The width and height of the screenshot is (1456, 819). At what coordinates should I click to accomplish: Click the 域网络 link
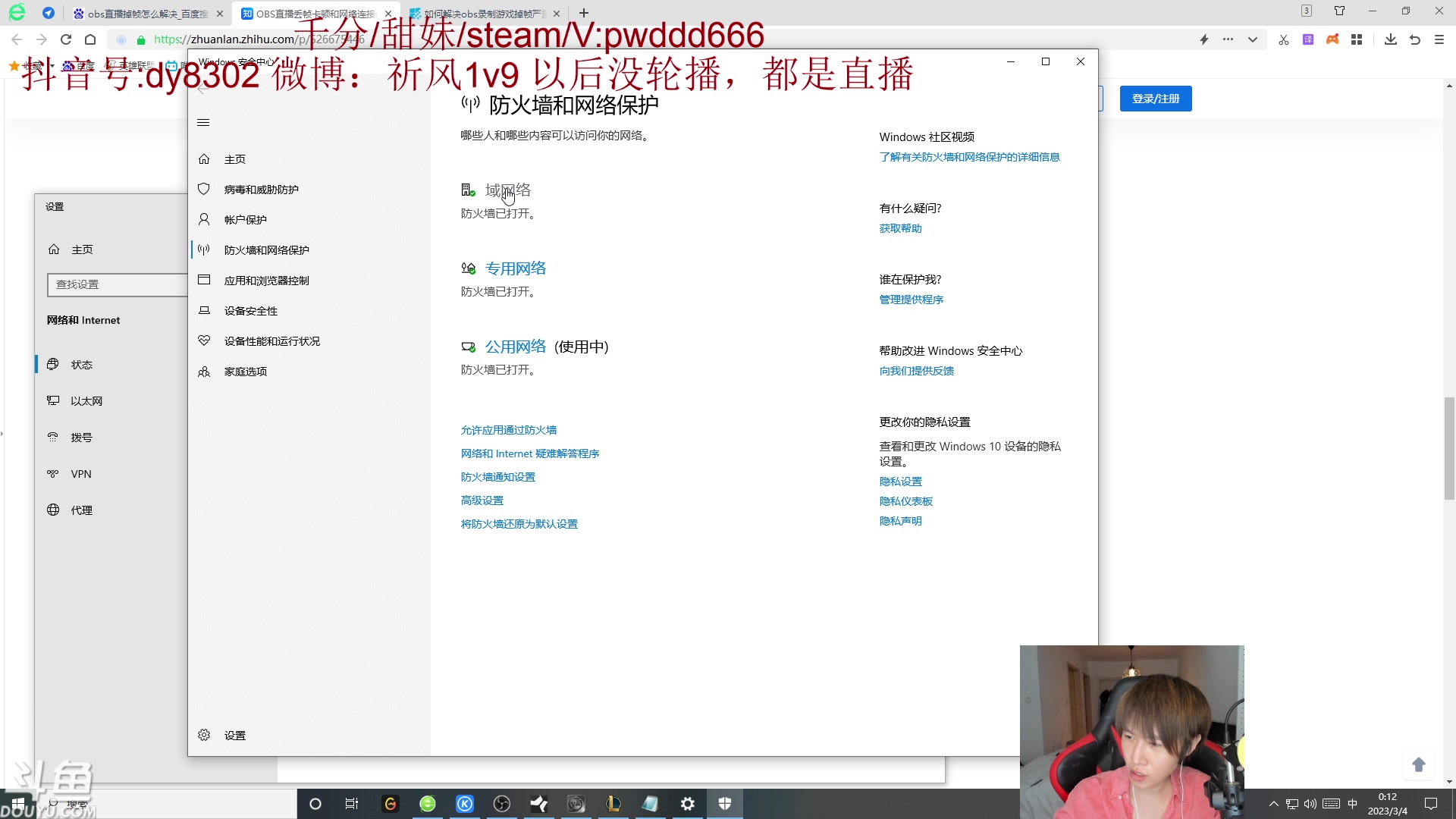[508, 190]
